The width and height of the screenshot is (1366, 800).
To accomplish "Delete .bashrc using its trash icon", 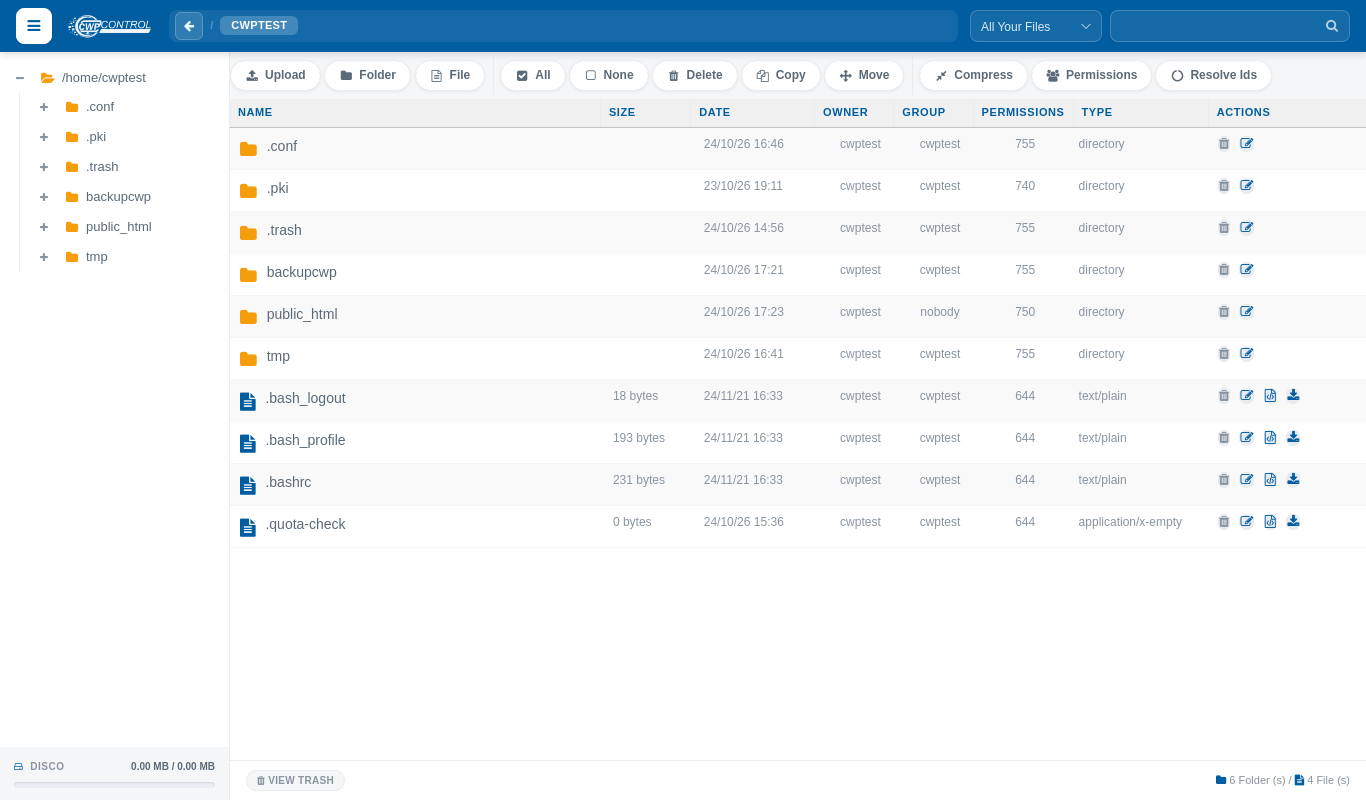I will coord(1224,480).
